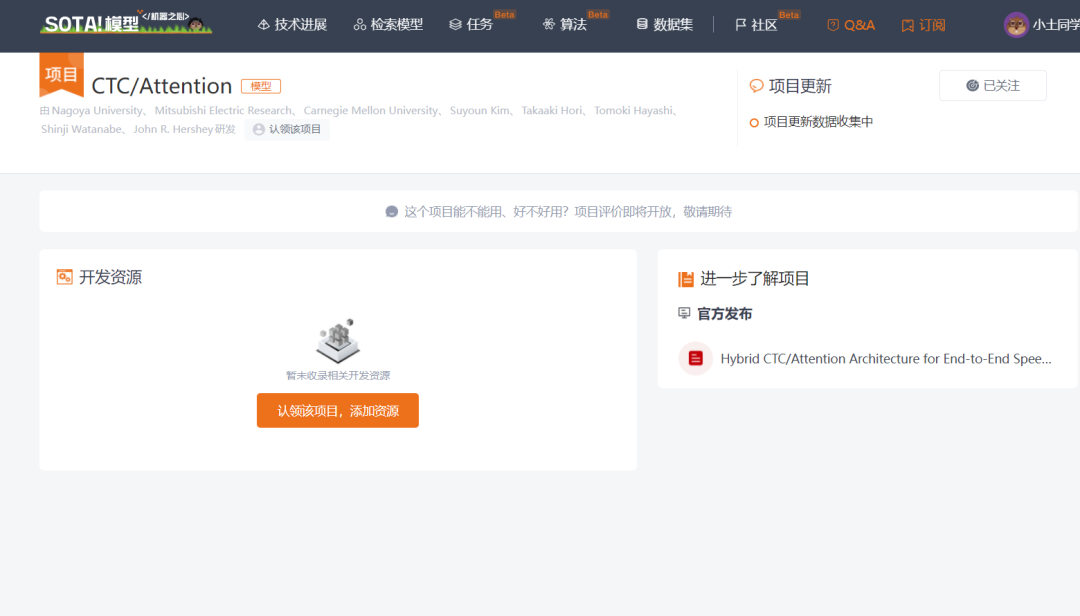Click the 检索模型 nav icon
Image resolution: width=1080 pixels, height=616 pixels.
click(360, 25)
